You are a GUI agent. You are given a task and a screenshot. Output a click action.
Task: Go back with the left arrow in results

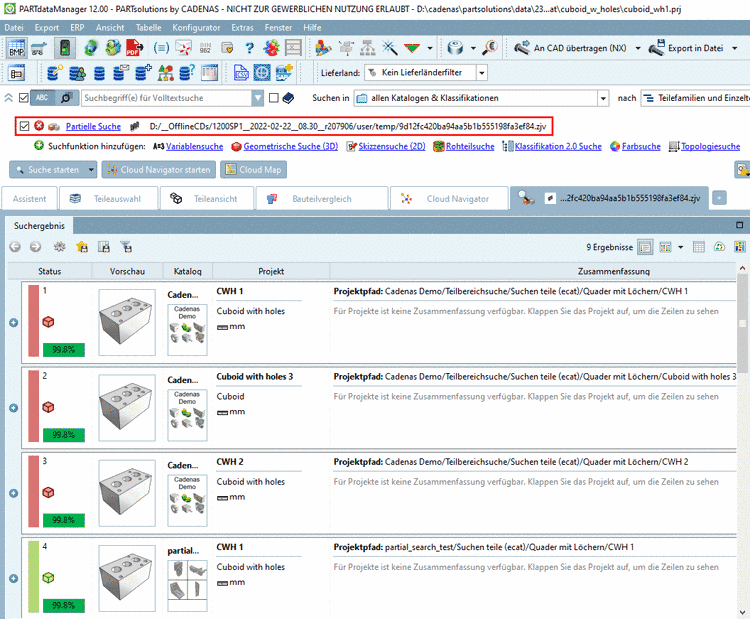(15, 247)
